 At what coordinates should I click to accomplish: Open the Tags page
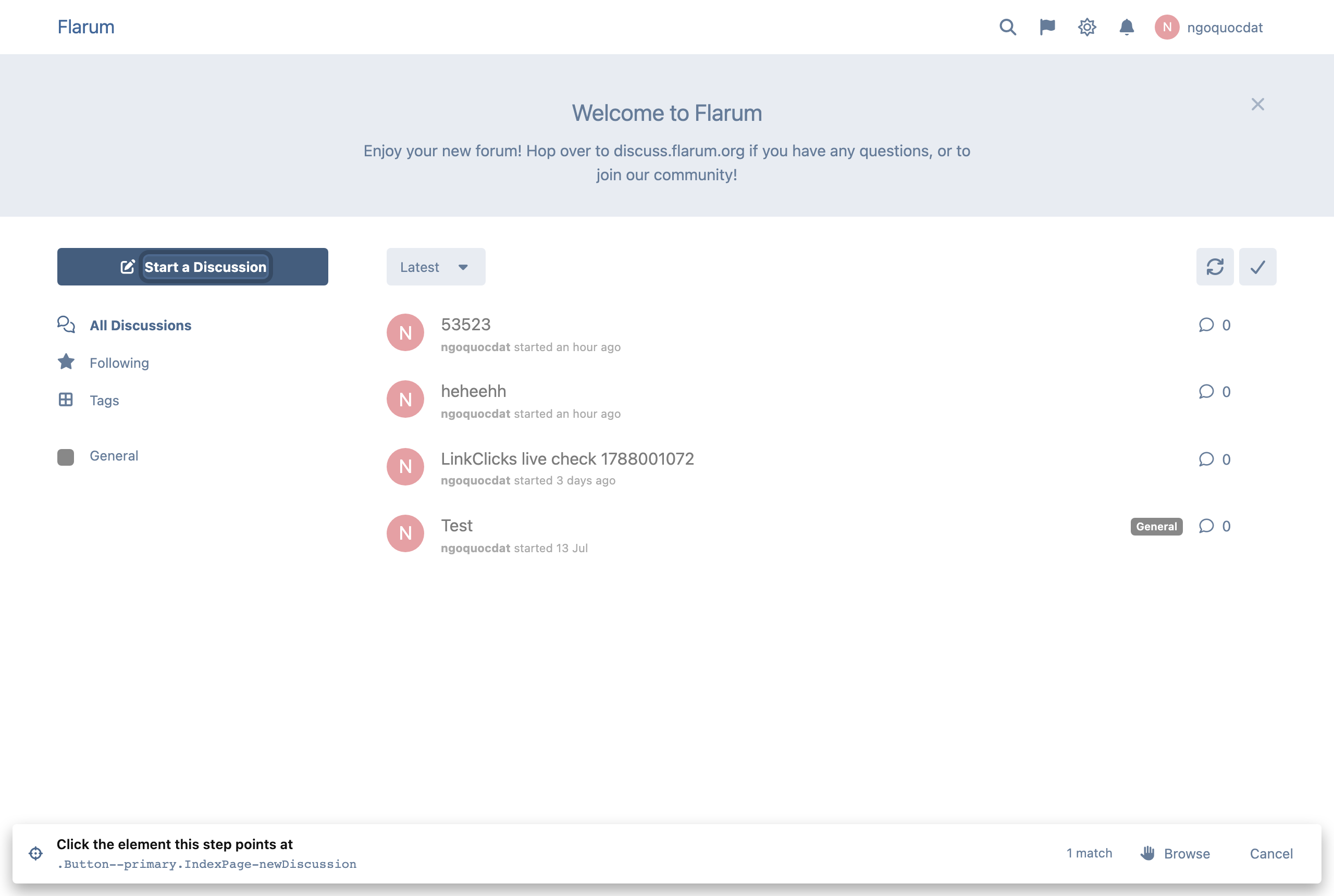click(x=104, y=400)
